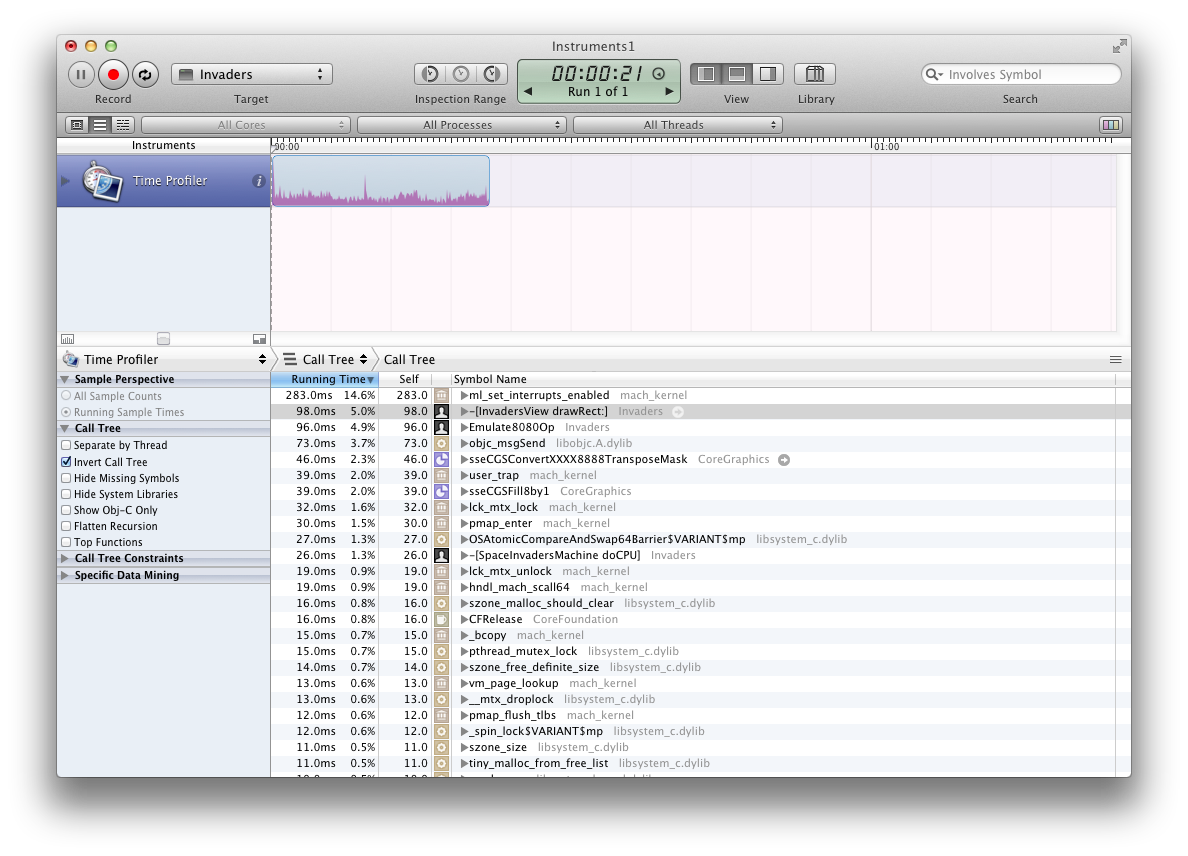Collapse the Sample Perspective section
Viewport: 1188px width, 856px height.
(65, 380)
